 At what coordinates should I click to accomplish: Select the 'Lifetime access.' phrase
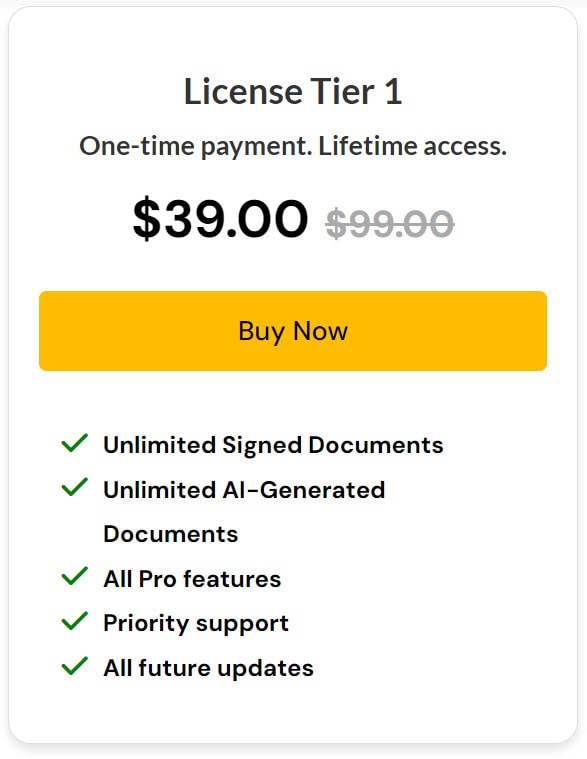[x=412, y=146]
